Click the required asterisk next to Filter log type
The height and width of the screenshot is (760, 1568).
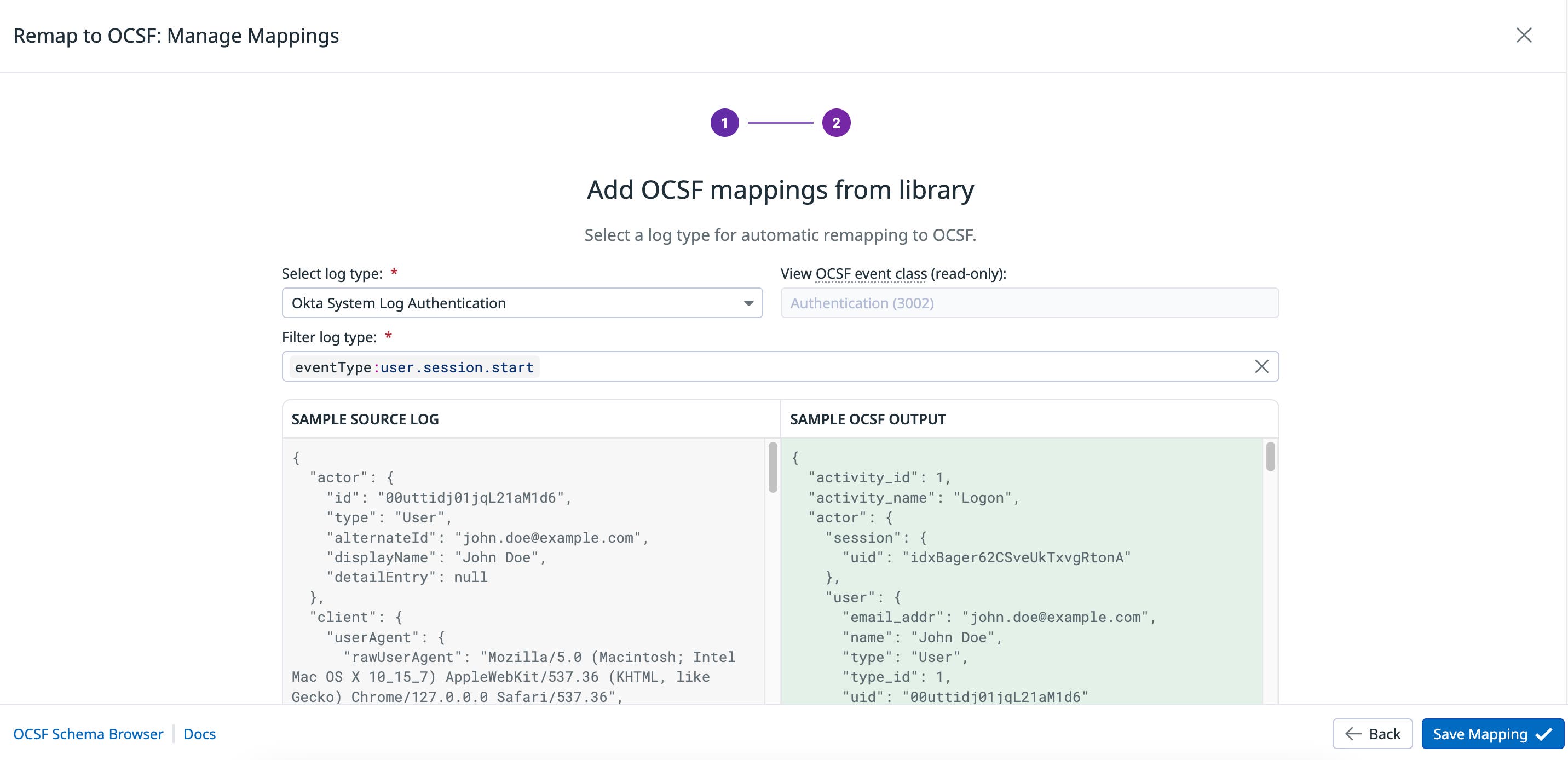coord(388,336)
